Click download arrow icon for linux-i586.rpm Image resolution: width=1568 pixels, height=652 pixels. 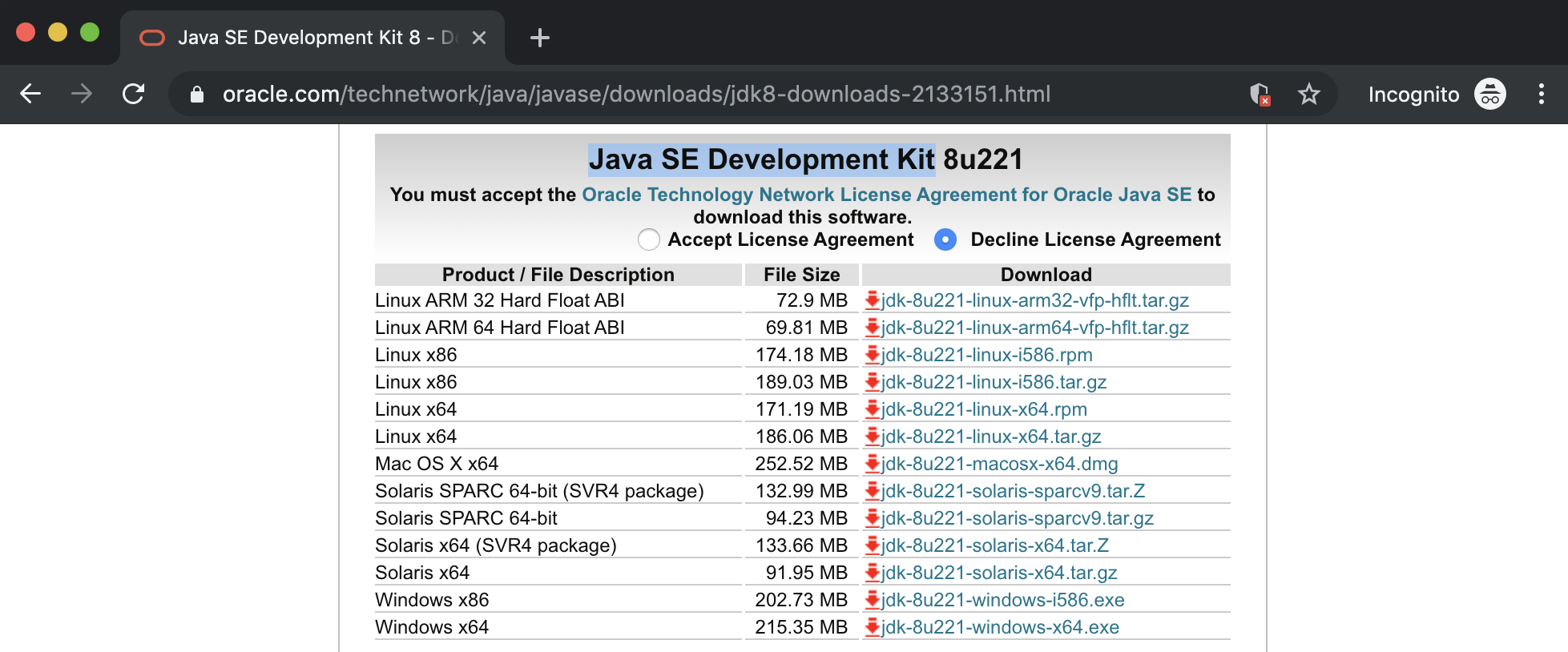[x=873, y=355]
